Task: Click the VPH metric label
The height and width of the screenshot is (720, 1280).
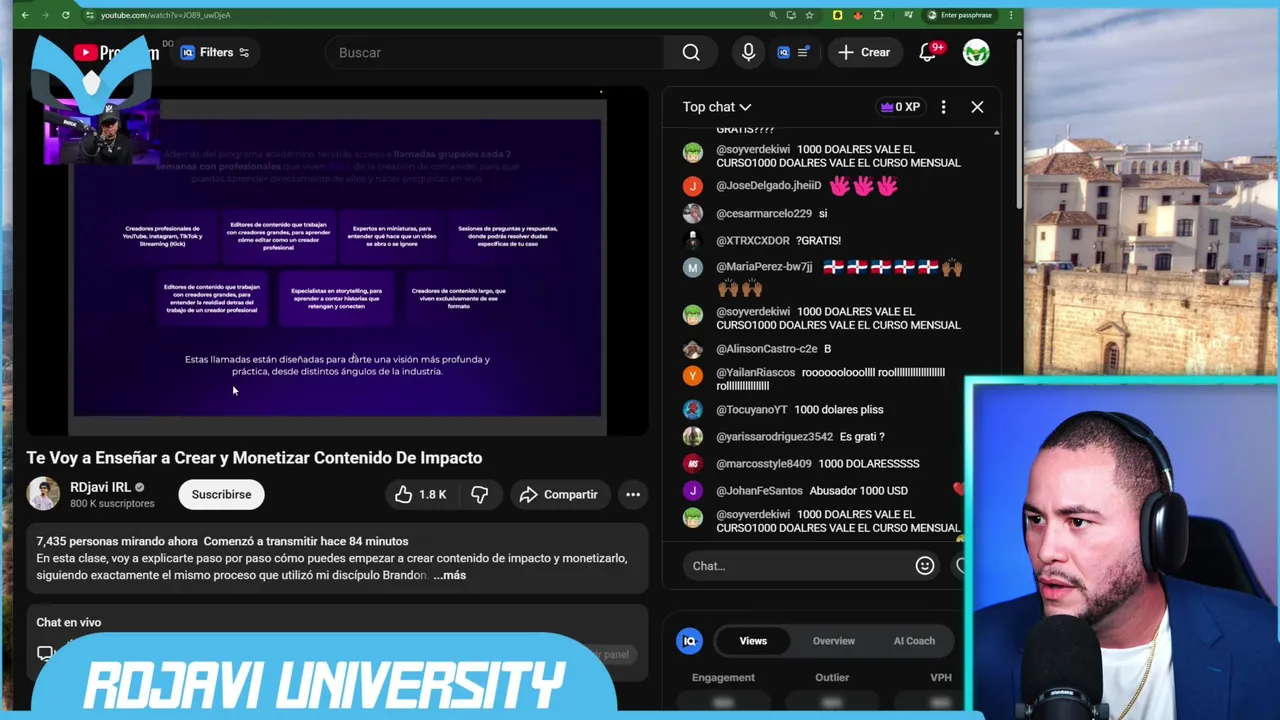Action: (x=941, y=677)
